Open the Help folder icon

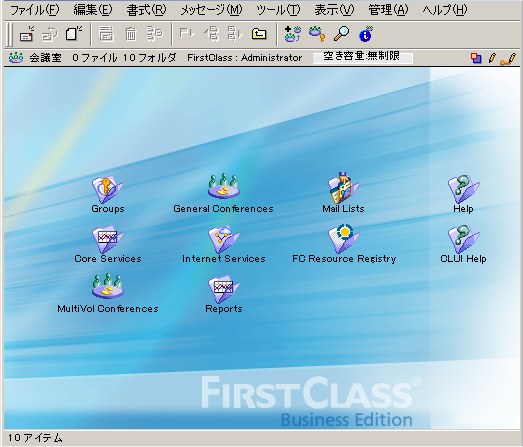click(464, 189)
